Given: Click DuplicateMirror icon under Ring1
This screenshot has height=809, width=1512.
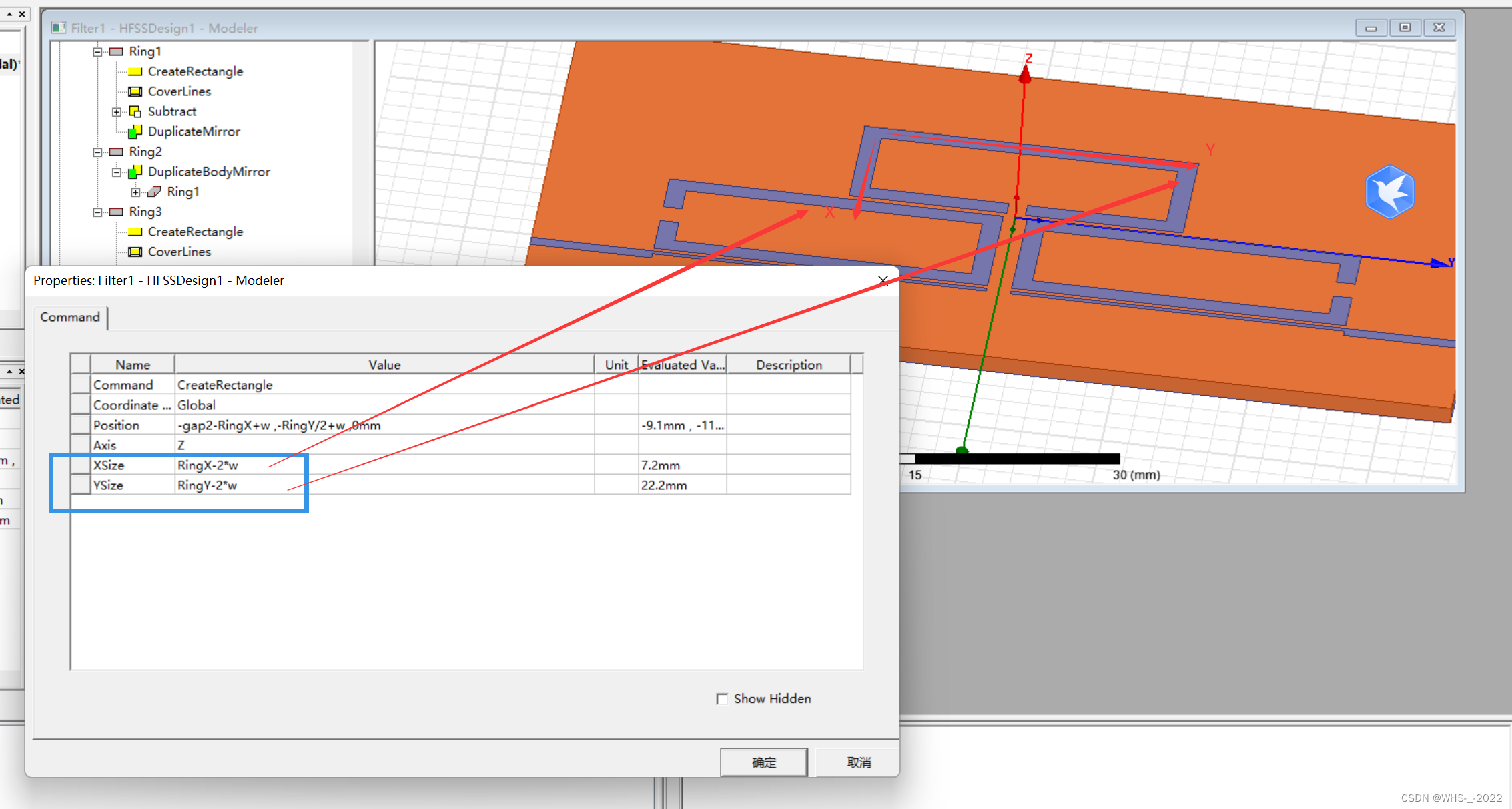Looking at the screenshot, I should (x=135, y=131).
